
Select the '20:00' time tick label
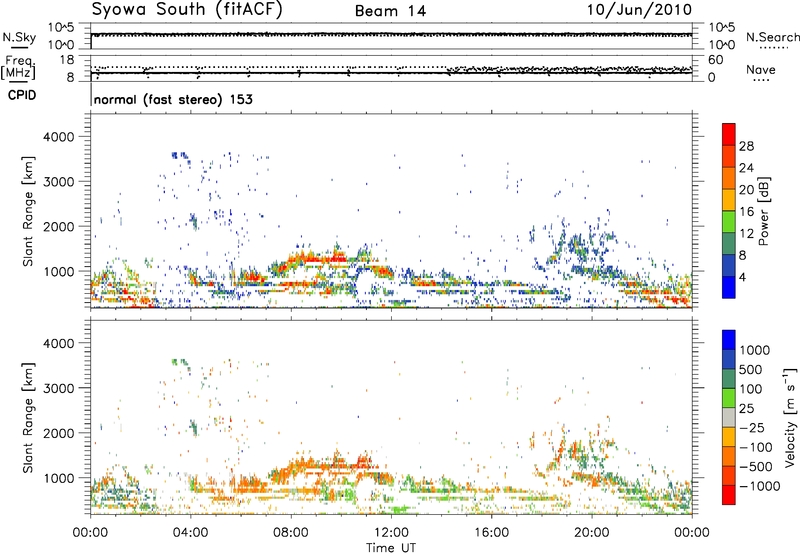tap(592, 533)
